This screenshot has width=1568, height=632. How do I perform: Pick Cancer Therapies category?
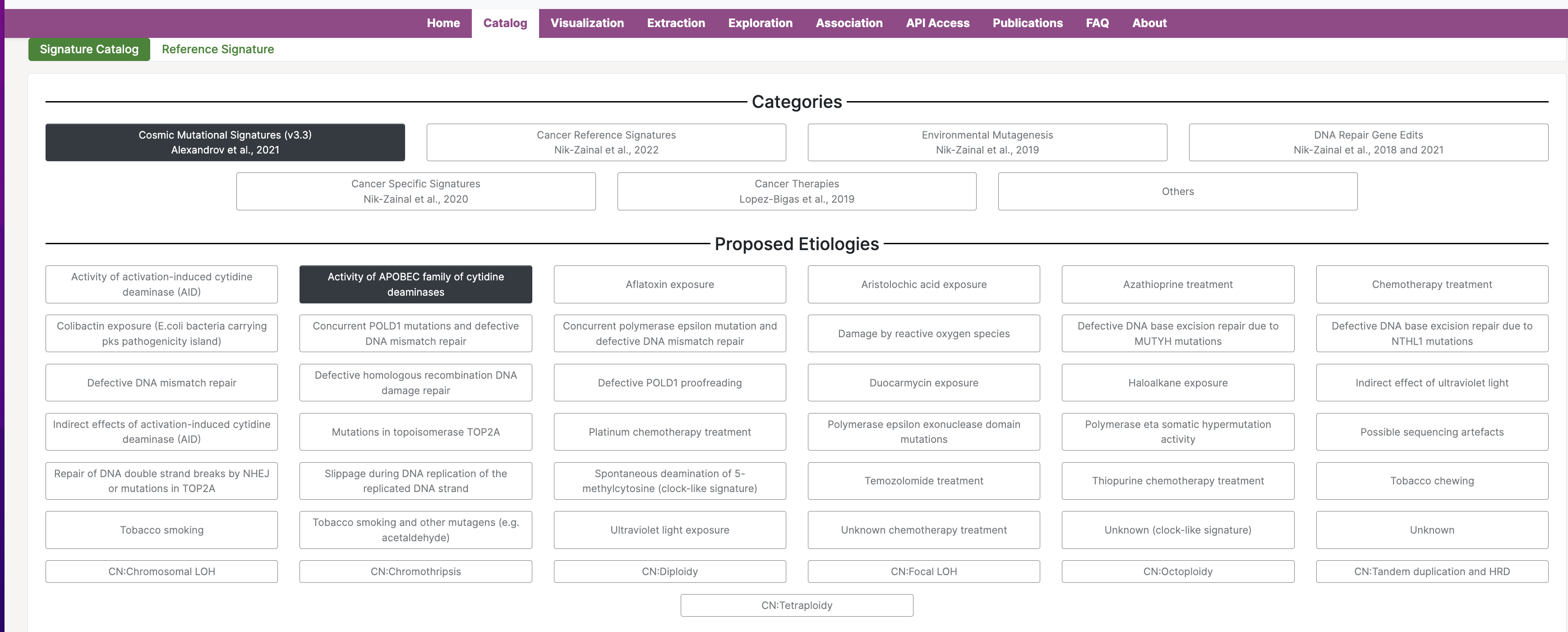click(x=796, y=191)
